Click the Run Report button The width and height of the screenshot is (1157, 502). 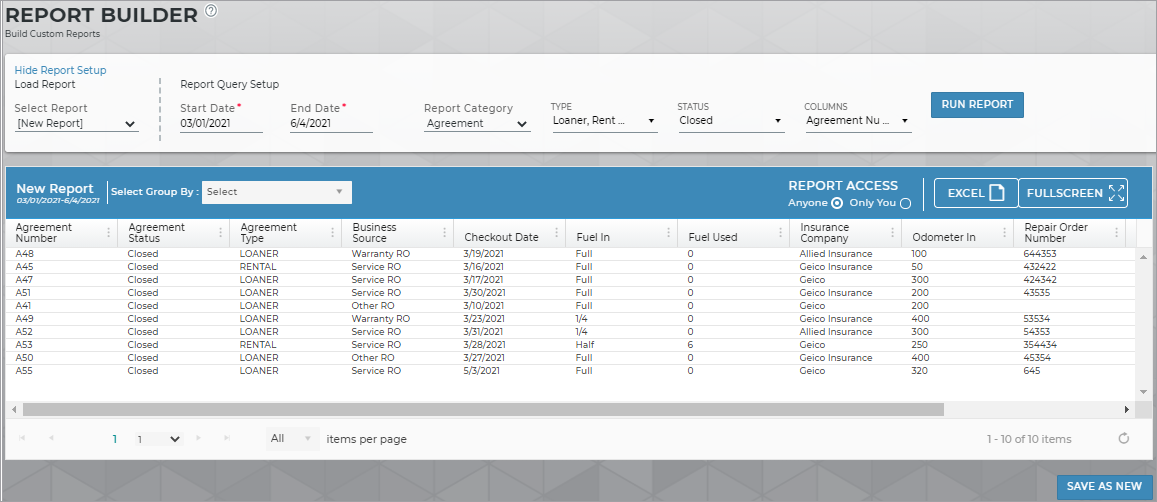coord(977,105)
